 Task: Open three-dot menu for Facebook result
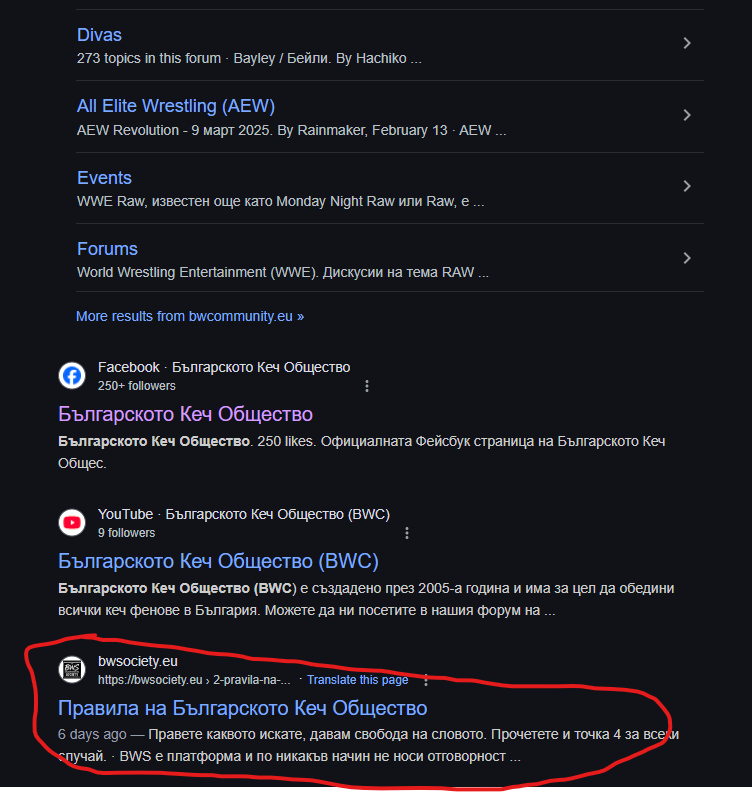pyautogui.click(x=367, y=386)
